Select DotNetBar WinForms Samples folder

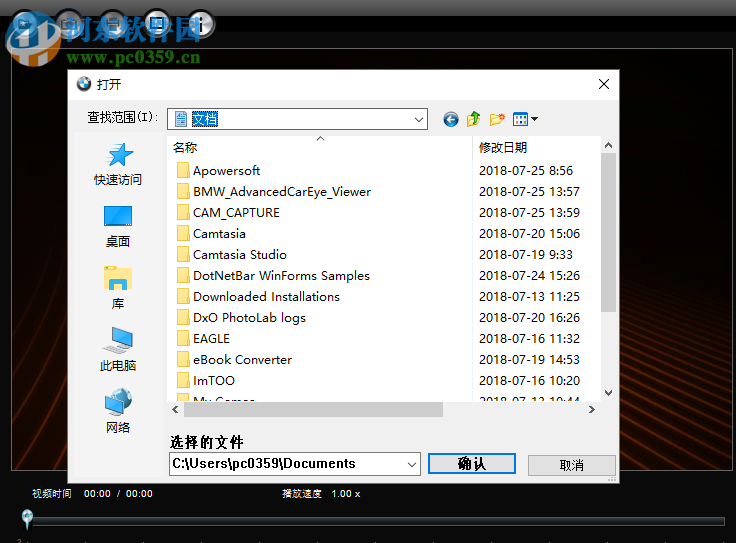[x=281, y=275]
